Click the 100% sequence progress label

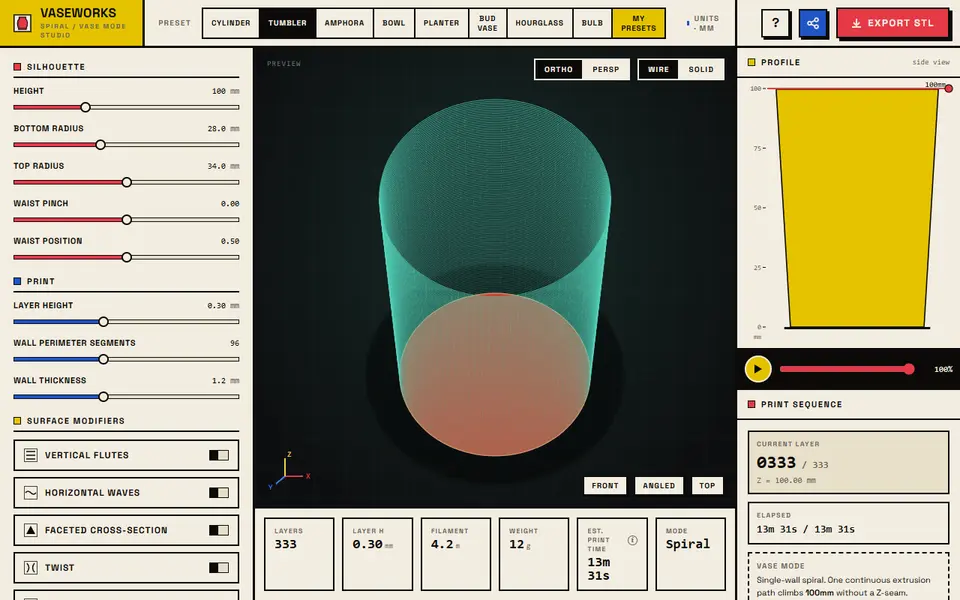point(943,369)
